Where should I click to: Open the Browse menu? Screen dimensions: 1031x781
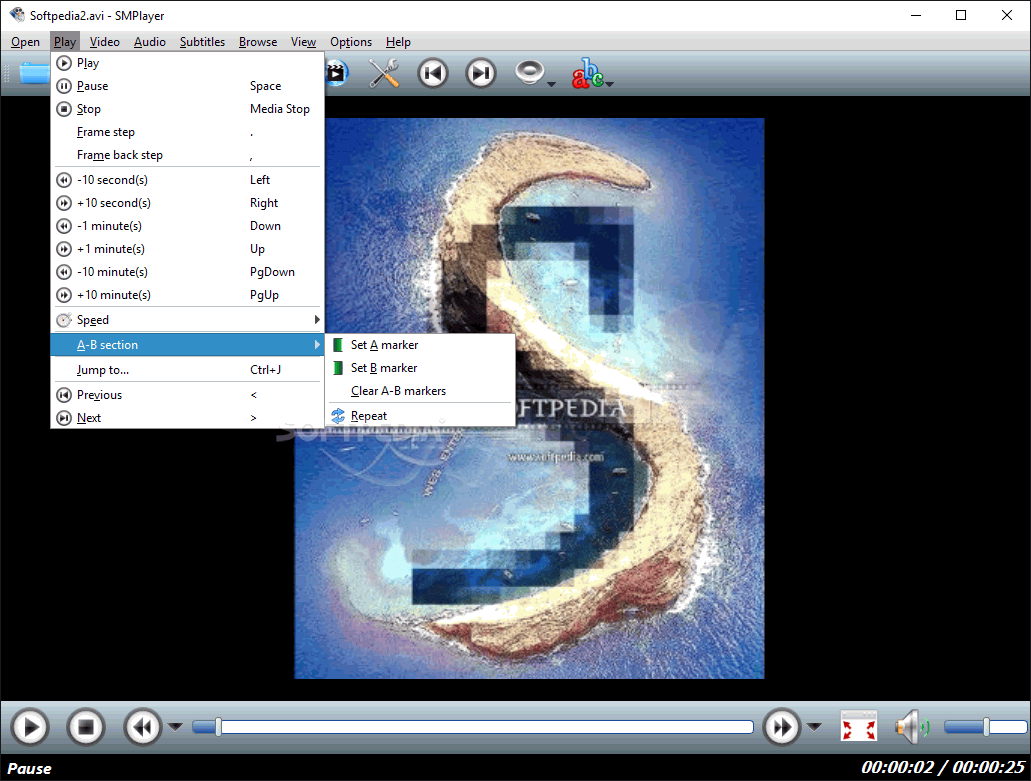pyautogui.click(x=258, y=42)
